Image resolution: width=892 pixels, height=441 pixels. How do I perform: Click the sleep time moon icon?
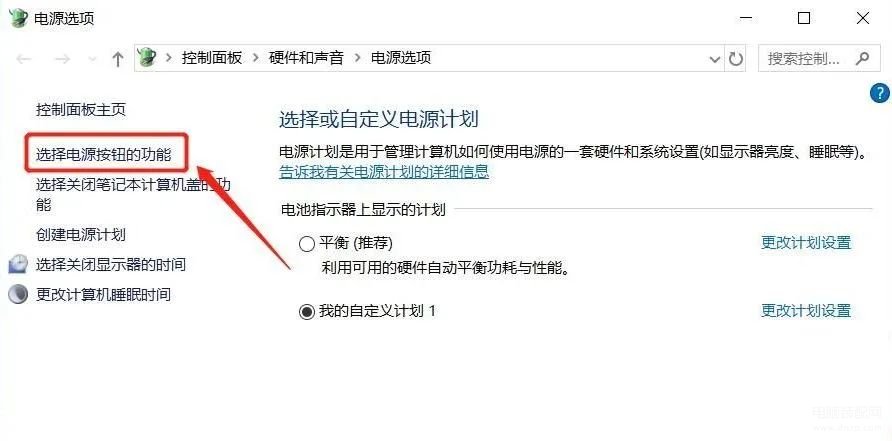(18, 295)
